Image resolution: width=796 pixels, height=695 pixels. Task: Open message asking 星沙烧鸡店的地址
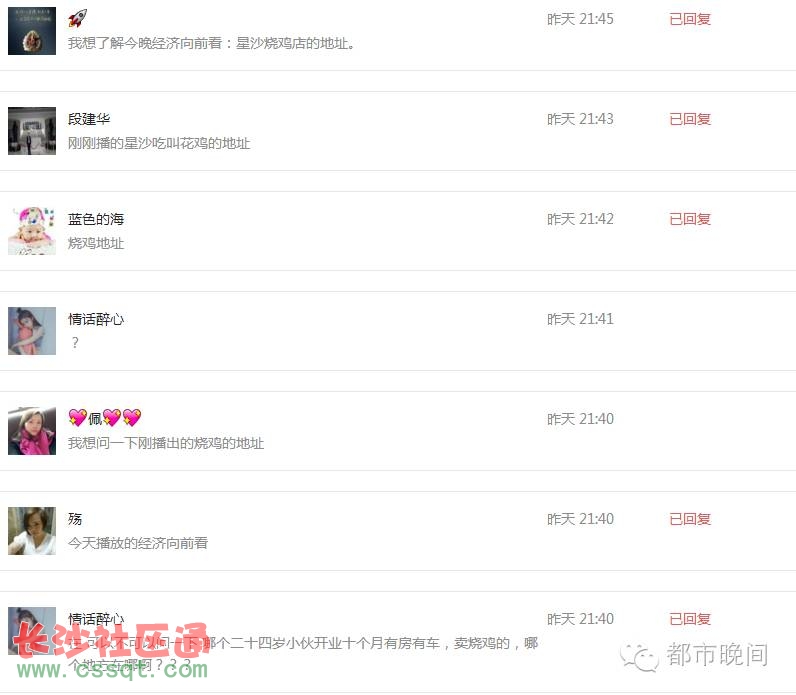click(x=211, y=44)
